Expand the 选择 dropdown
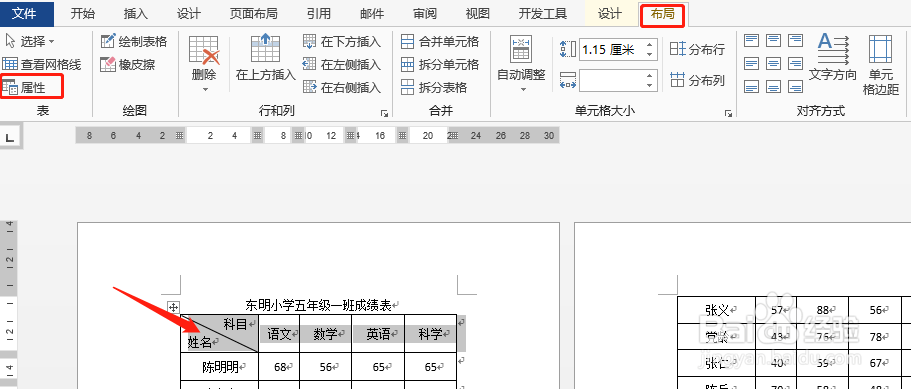 (x=30, y=42)
